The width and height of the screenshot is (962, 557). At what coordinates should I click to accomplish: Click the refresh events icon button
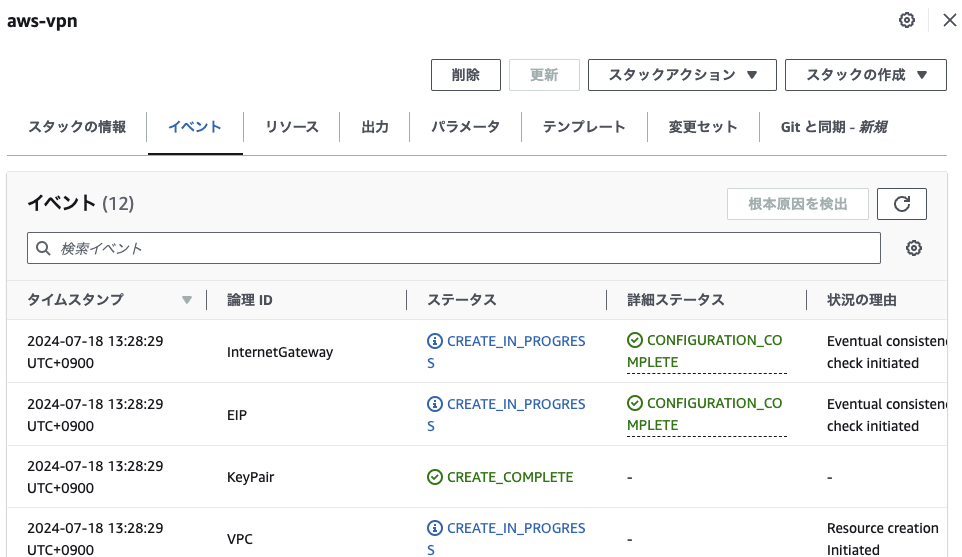902,204
